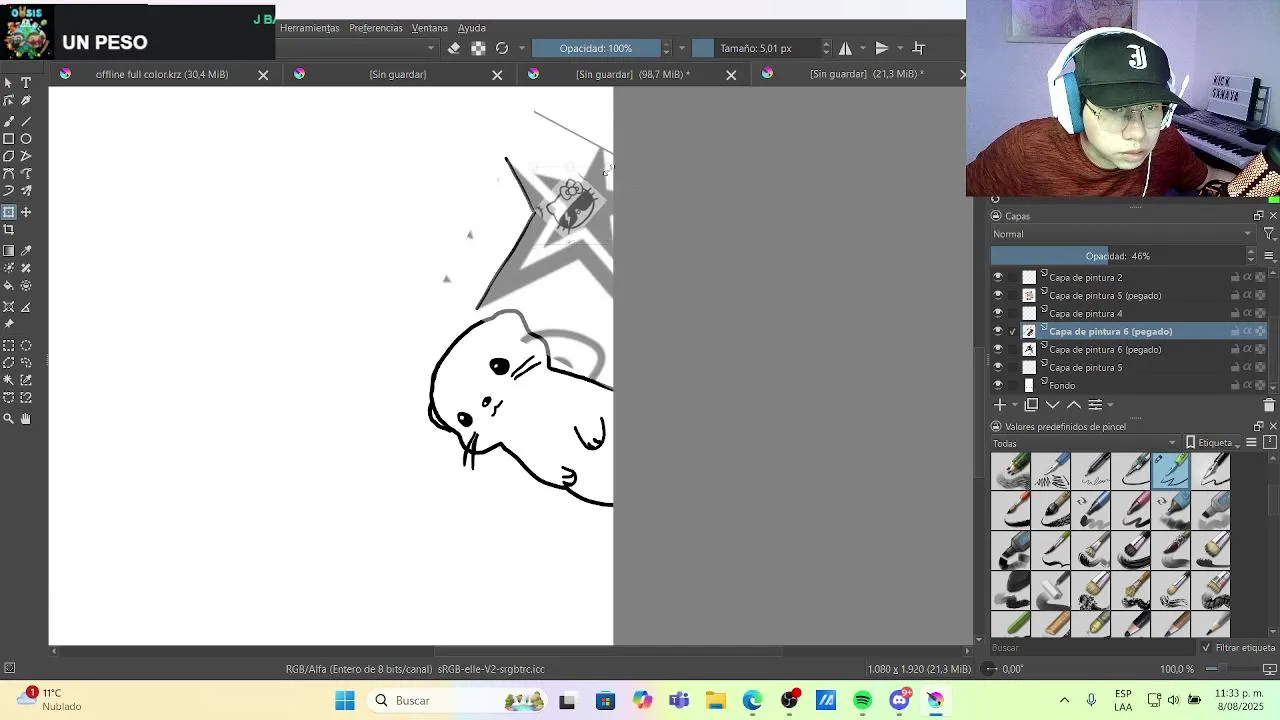Select the Crop tool

9,230
